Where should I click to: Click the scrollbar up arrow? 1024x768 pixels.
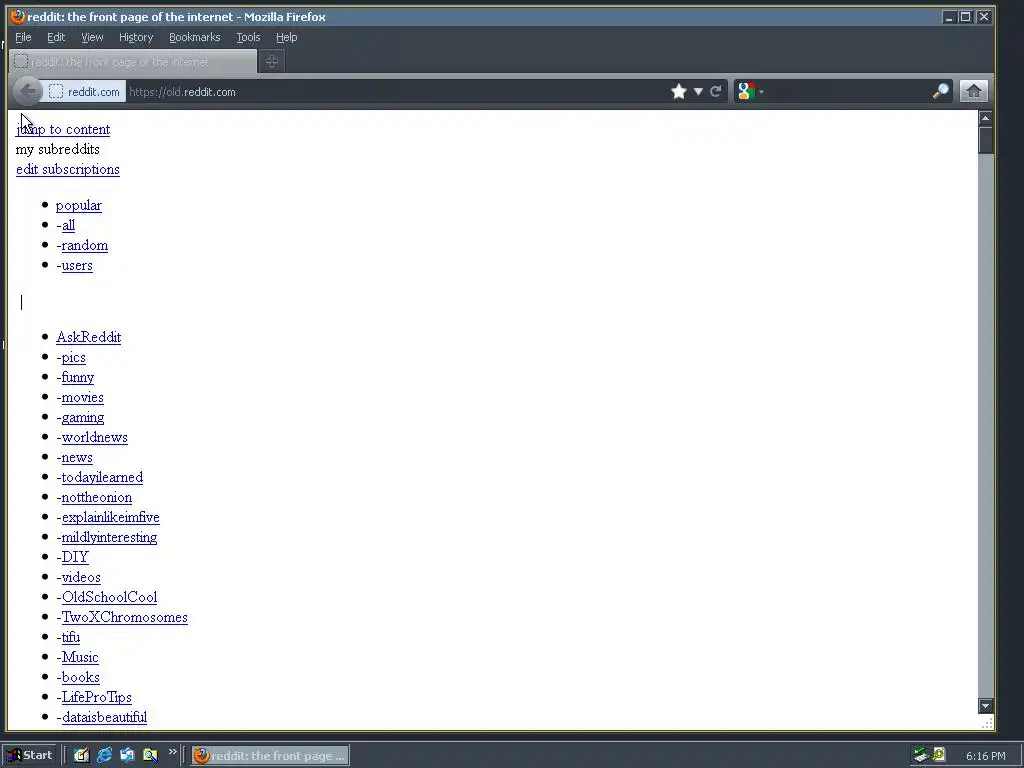pos(985,118)
